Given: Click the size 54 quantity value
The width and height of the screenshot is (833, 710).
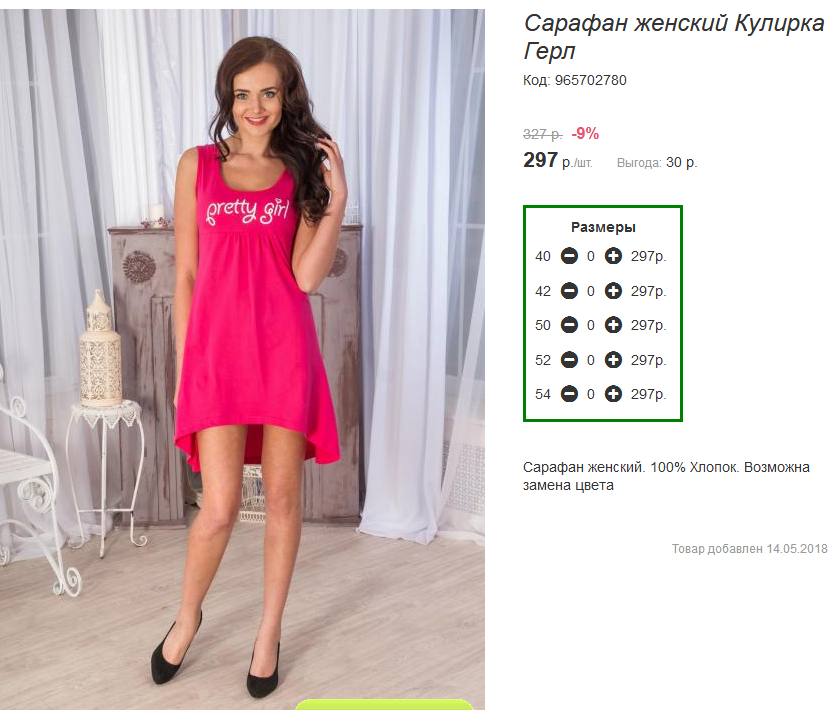Looking at the screenshot, I should (591, 394).
